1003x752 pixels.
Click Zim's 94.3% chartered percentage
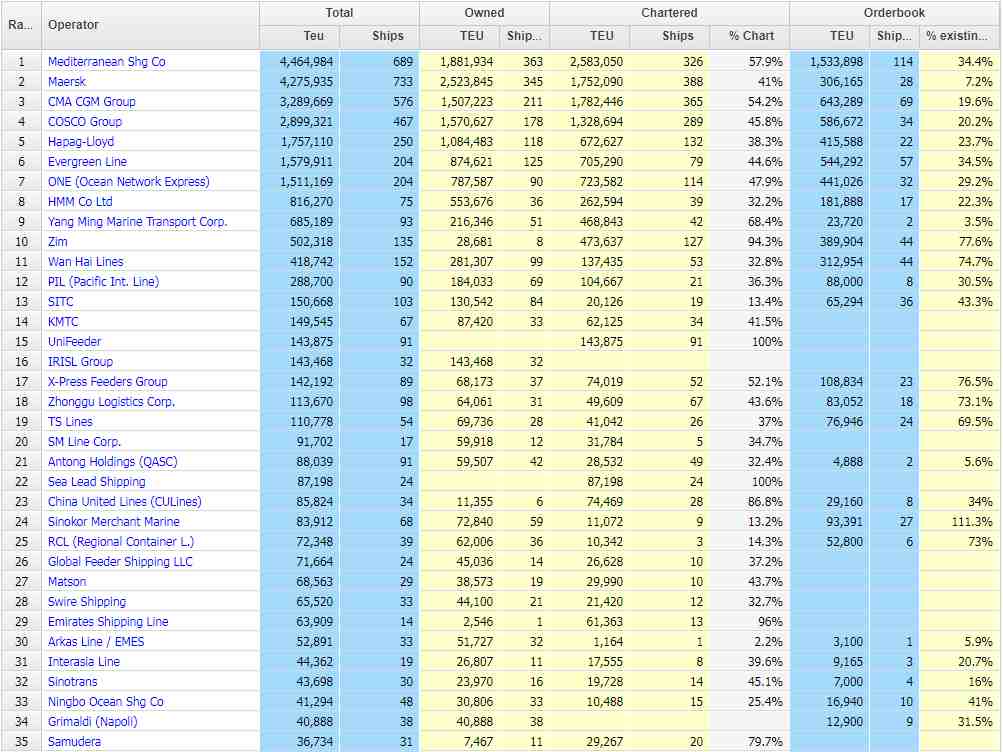coord(765,241)
